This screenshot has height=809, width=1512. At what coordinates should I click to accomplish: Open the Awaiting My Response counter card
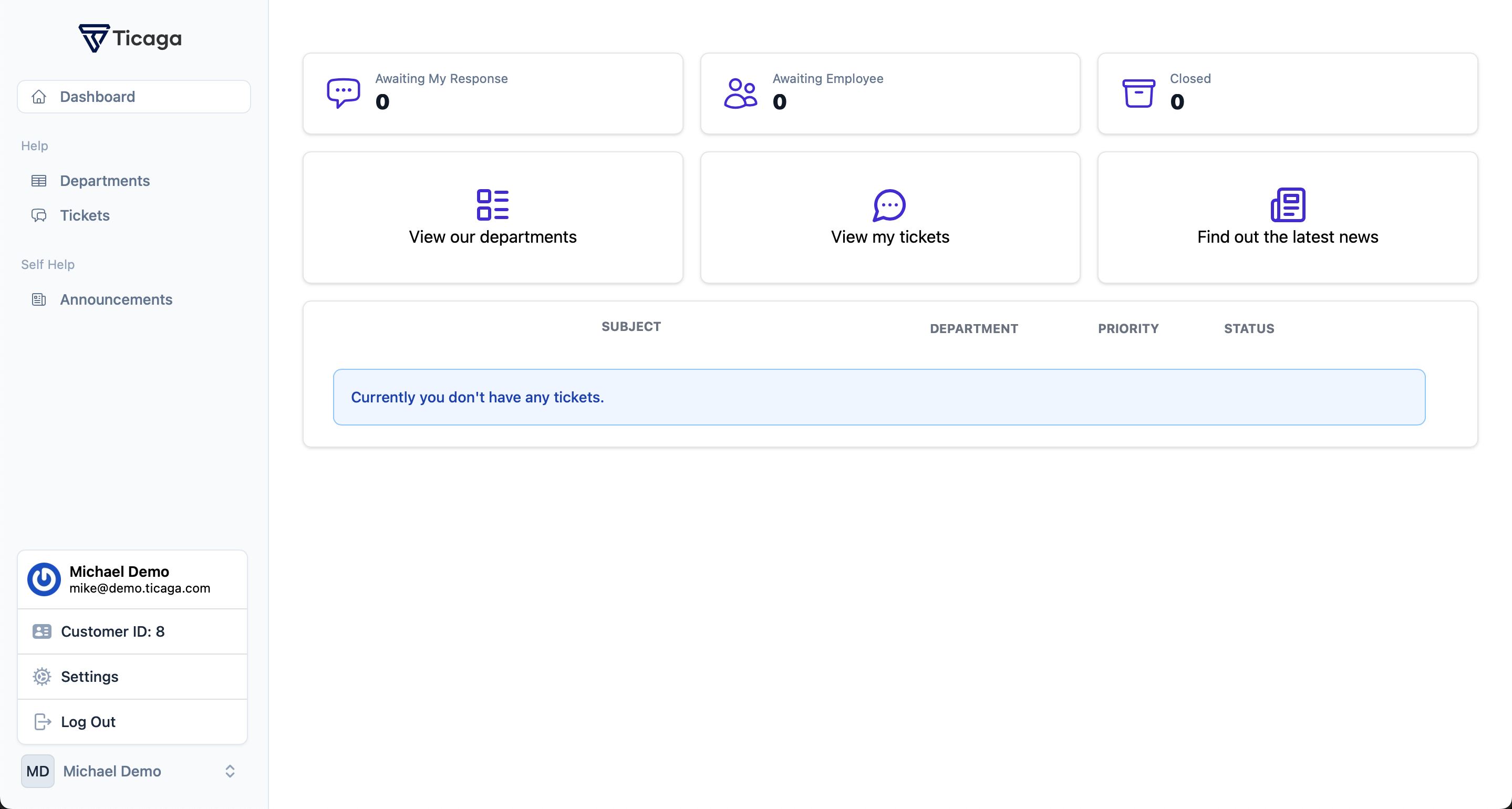pyautogui.click(x=492, y=94)
